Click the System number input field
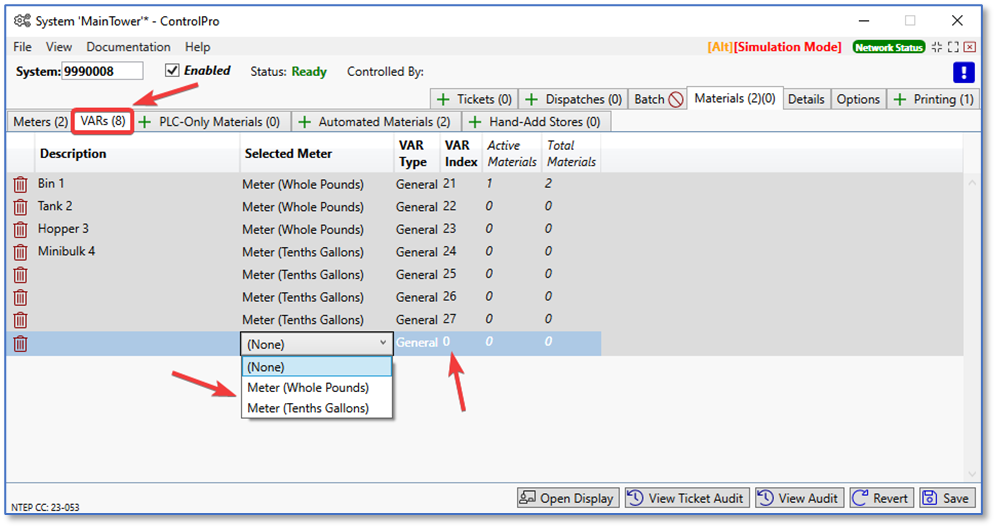The height and width of the screenshot is (528, 996). tap(102, 71)
